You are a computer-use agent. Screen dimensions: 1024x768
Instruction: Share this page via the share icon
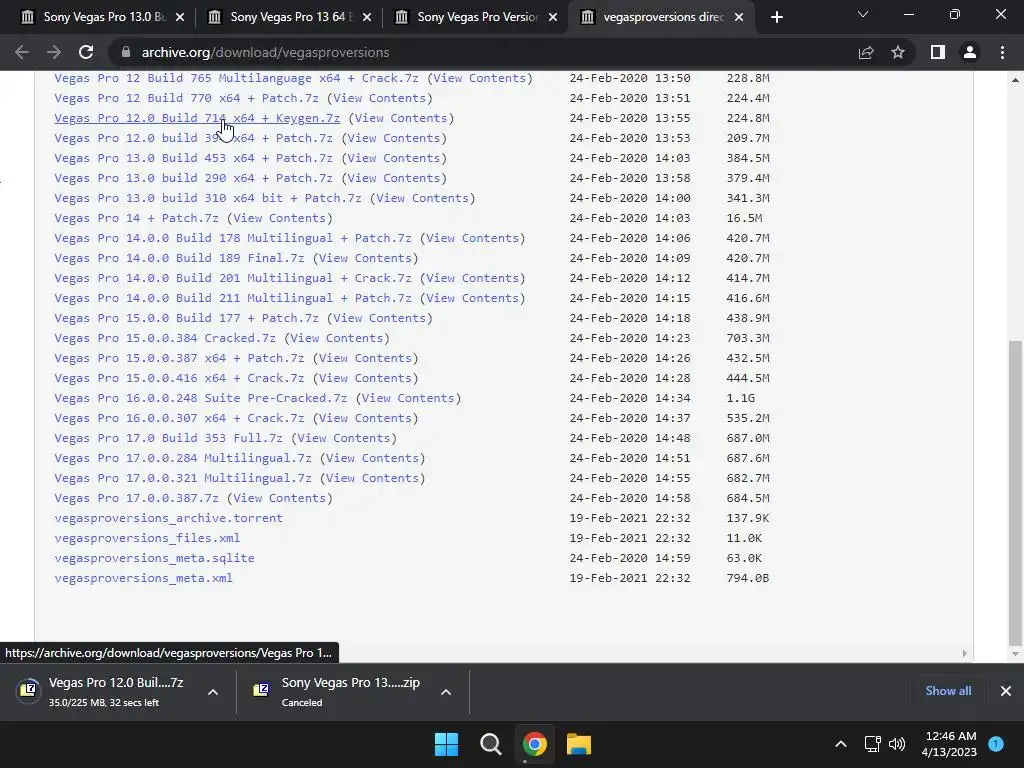[x=866, y=52]
